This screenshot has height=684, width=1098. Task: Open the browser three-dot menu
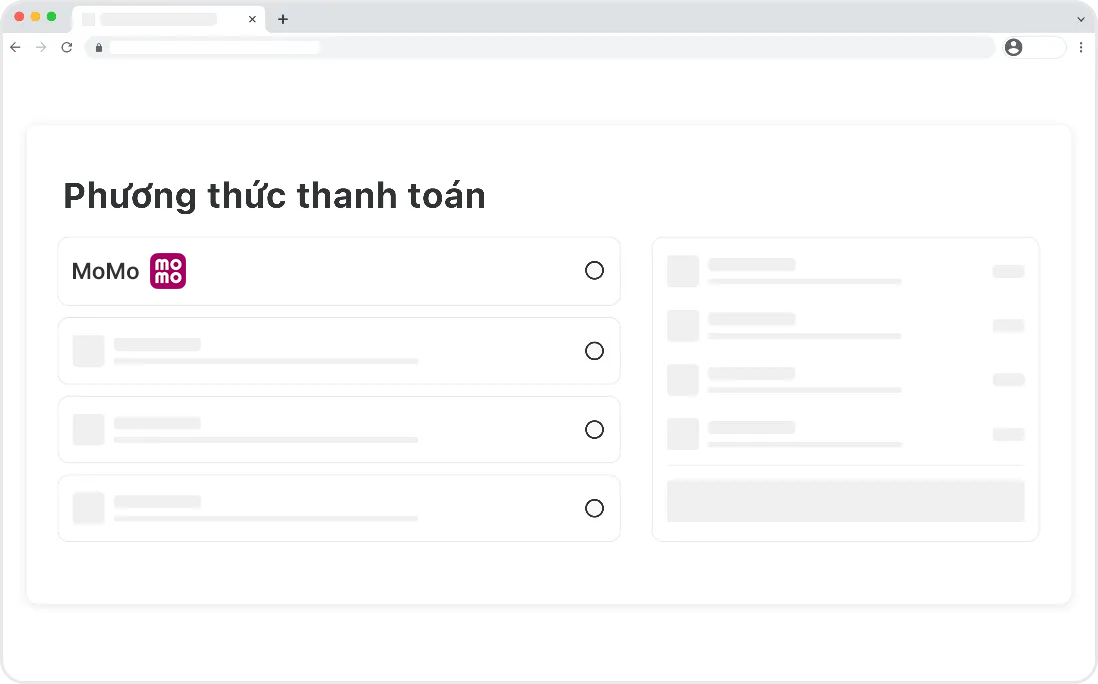tap(1081, 47)
